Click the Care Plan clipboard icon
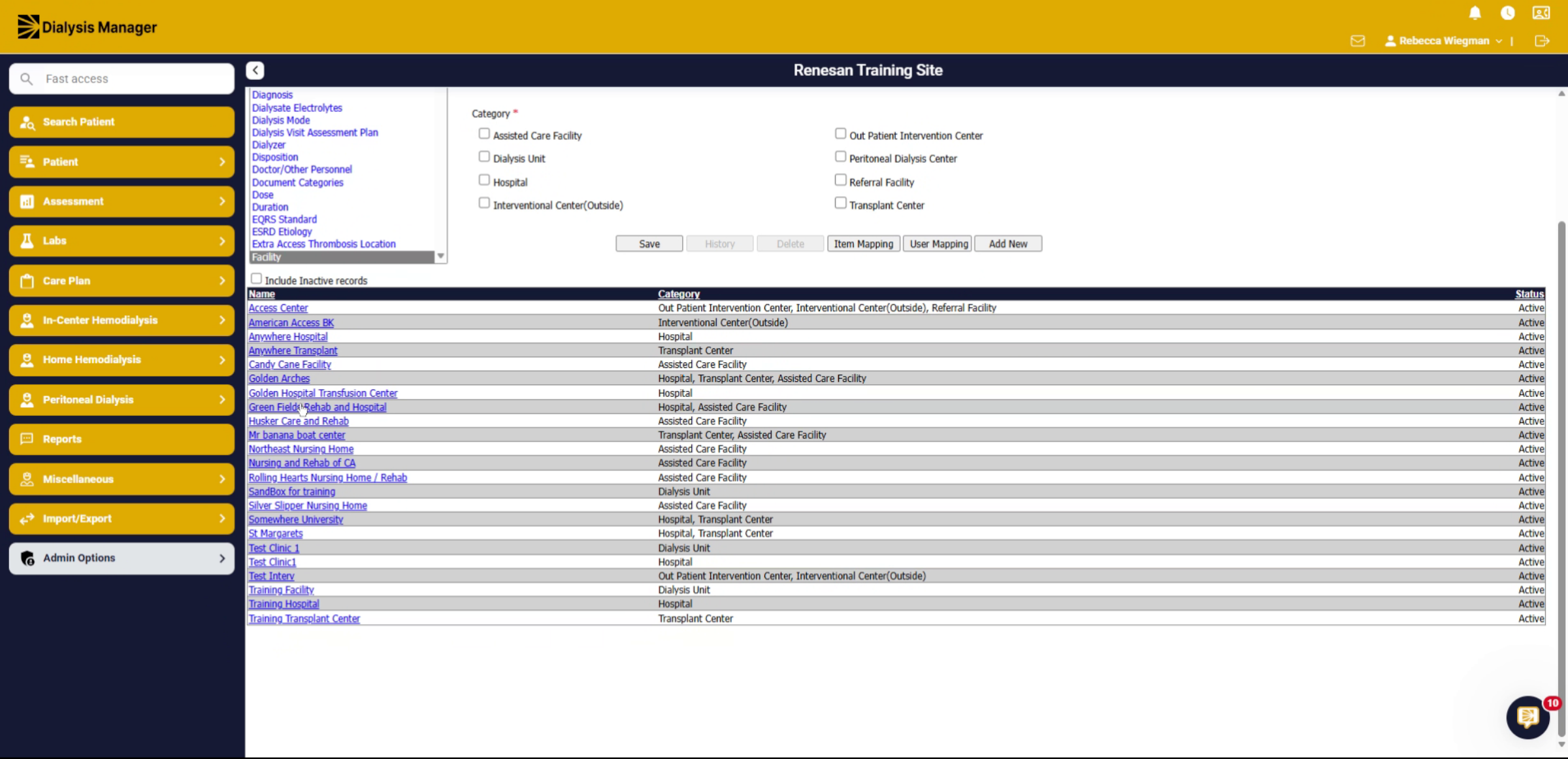The height and width of the screenshot is (759, 1568). pyautogui.click(x=27, y=280)
